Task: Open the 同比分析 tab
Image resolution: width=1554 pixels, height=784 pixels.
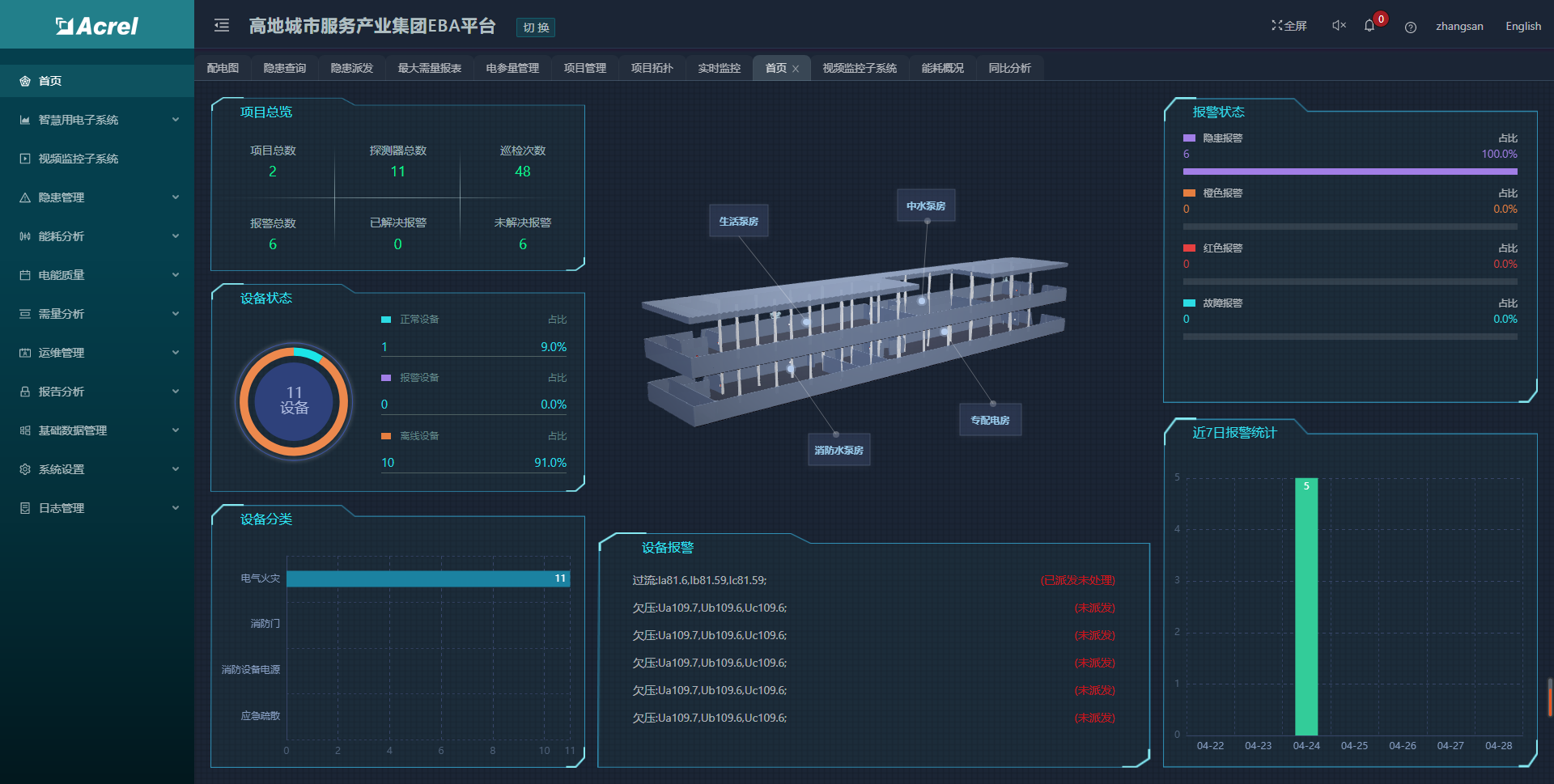Action: click(x=1009, y=68)
